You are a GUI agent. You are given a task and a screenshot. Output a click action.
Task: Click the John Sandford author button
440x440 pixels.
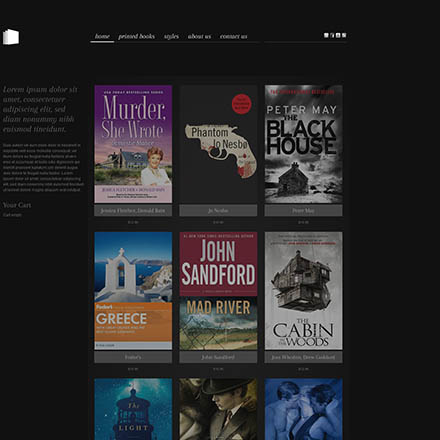click(x=218, y=357)
